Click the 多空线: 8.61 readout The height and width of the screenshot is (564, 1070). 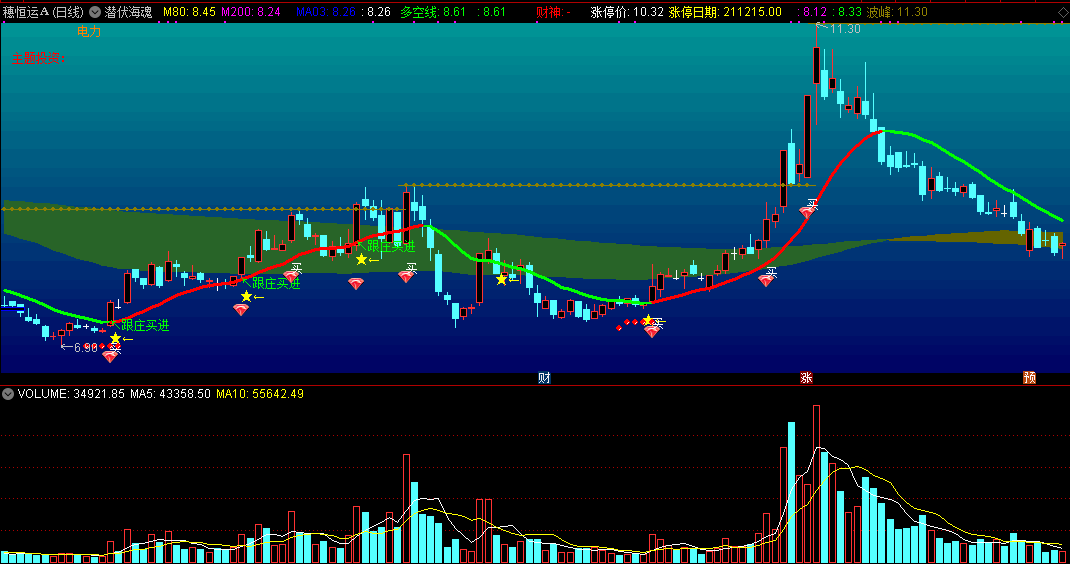click(433, 12)
